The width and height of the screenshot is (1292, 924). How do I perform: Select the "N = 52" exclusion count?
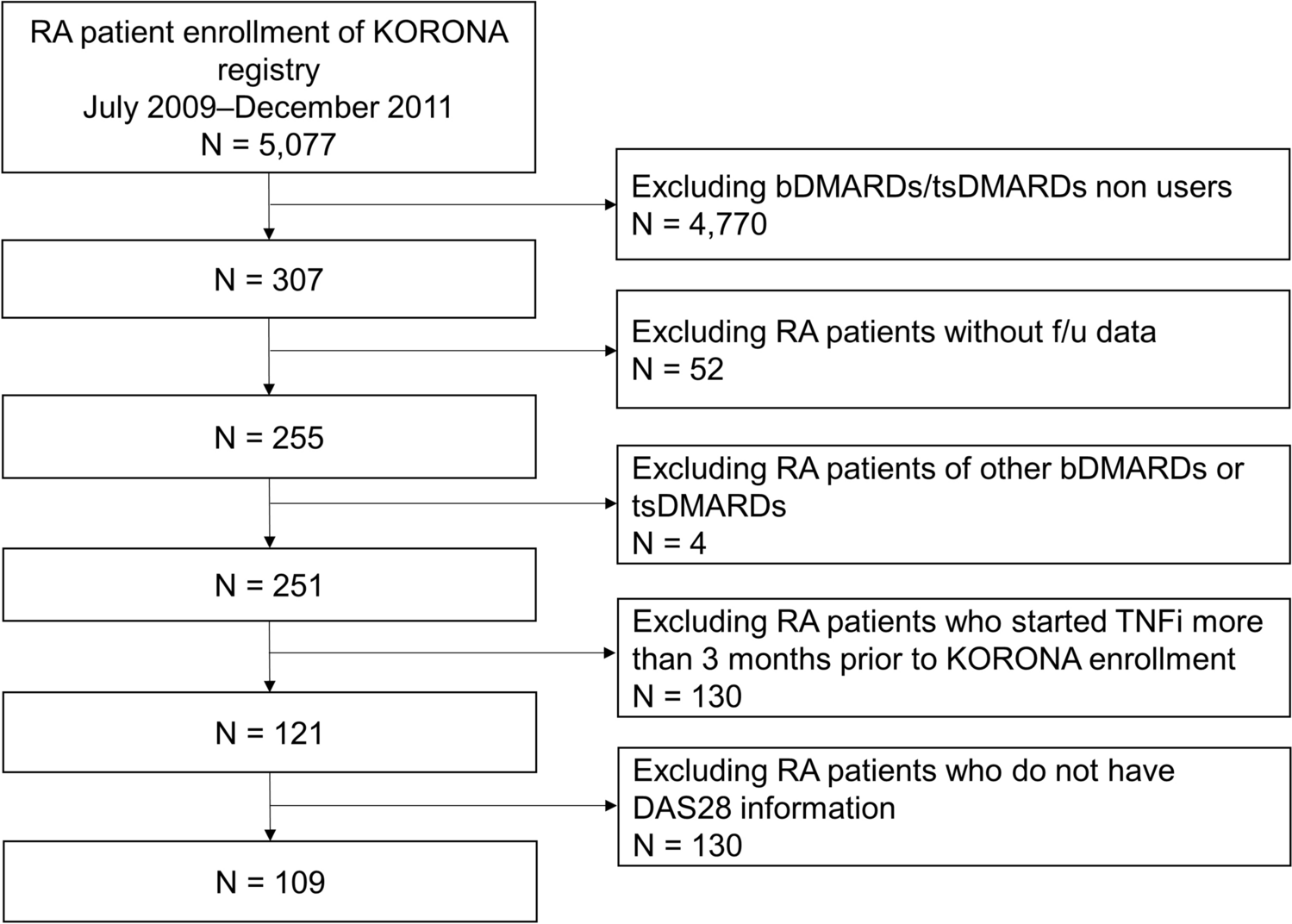click(x=677, y=369)
